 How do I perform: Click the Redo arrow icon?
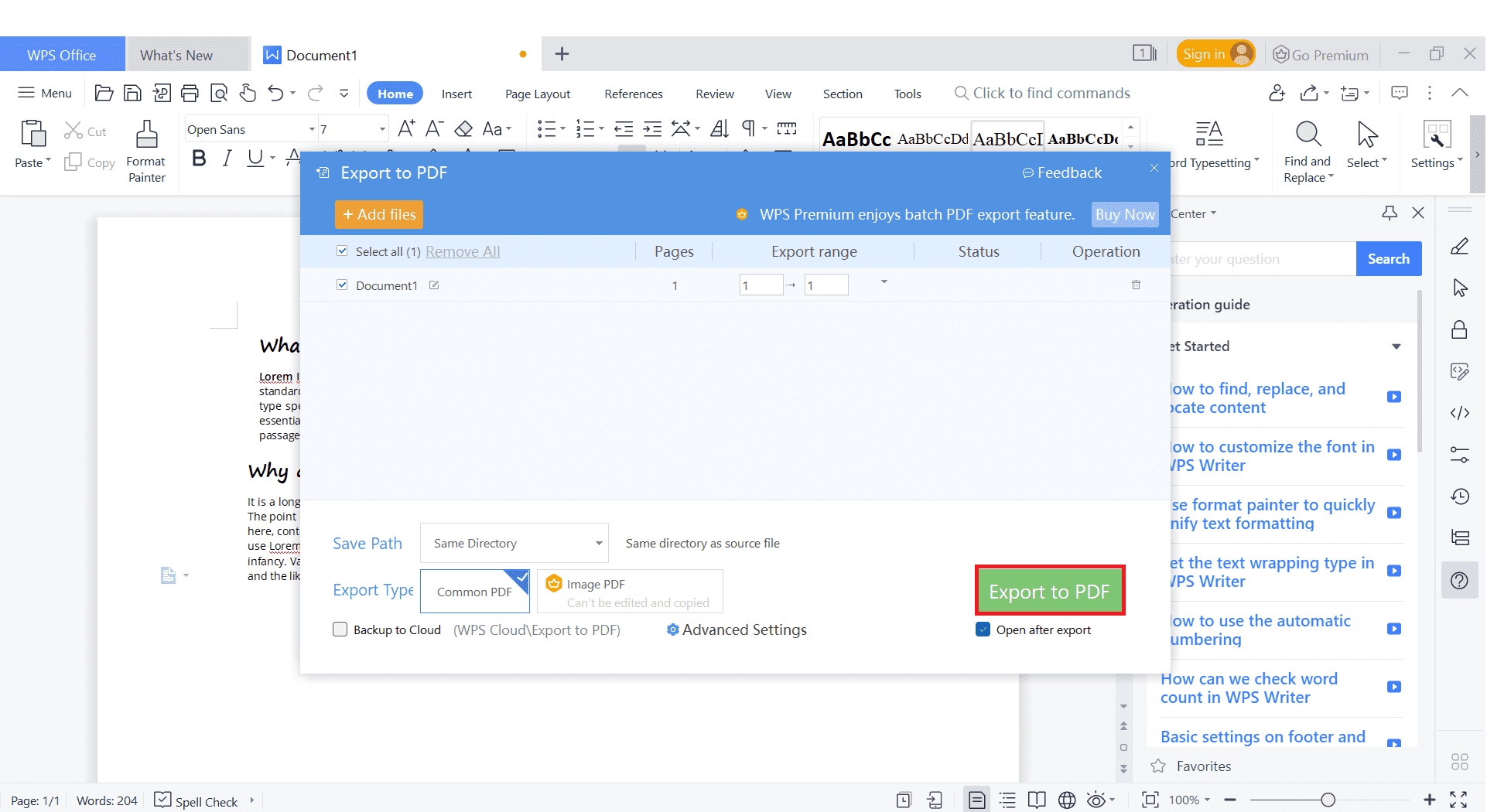315,94
